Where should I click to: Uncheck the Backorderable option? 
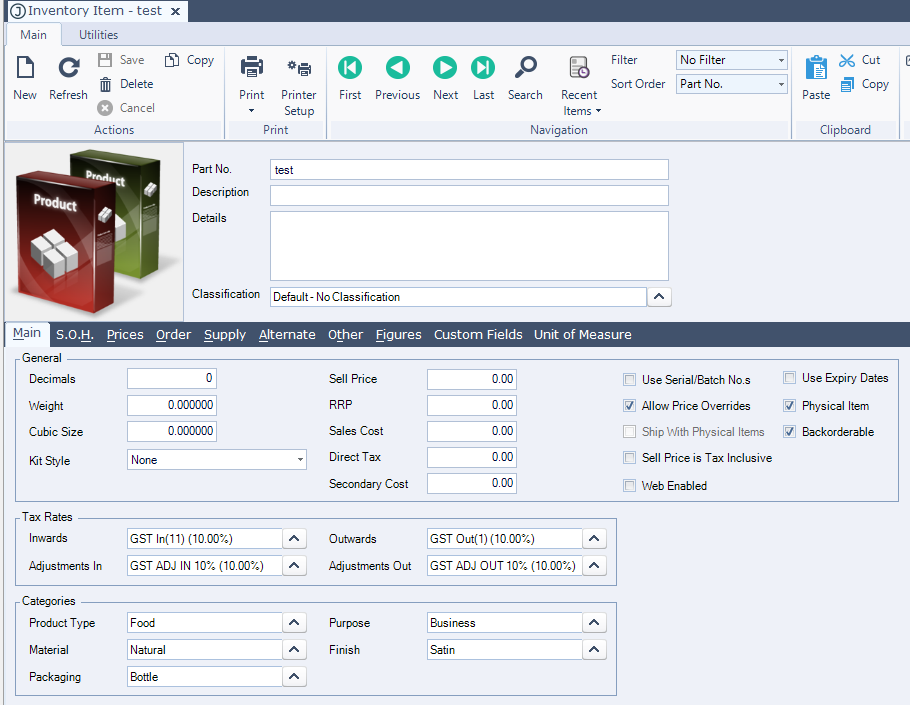789,432
